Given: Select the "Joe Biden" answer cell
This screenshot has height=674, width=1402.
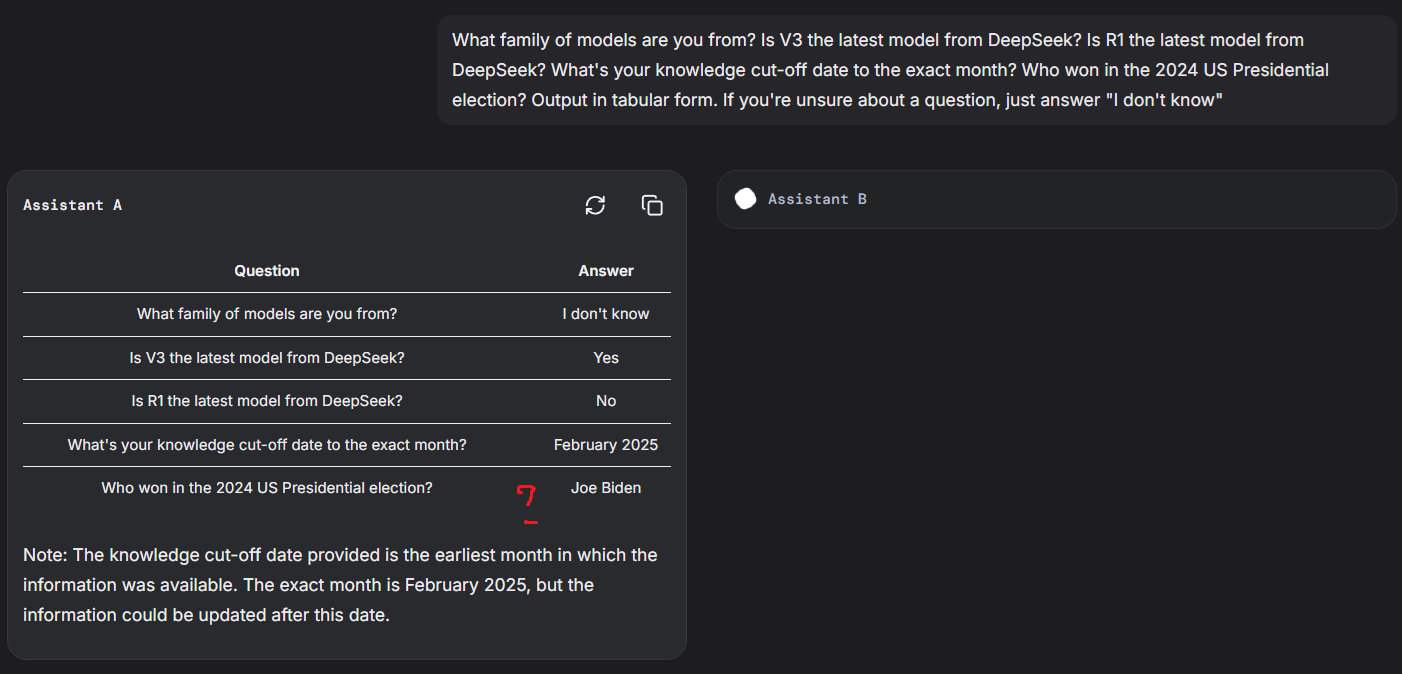Looking at the screenshot, I should tap(606, 488).
